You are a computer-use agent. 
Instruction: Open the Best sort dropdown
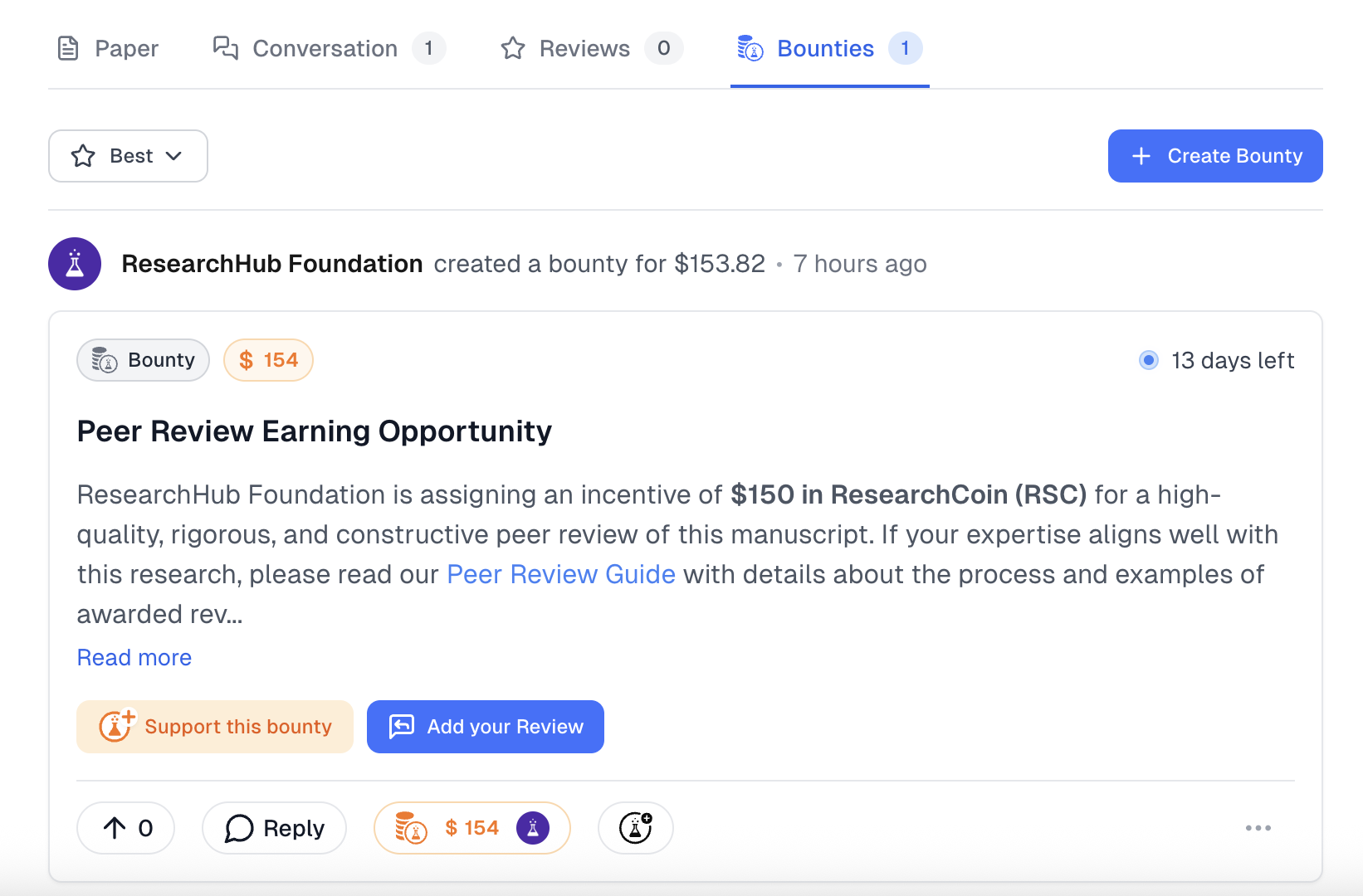tap(128, 156)
